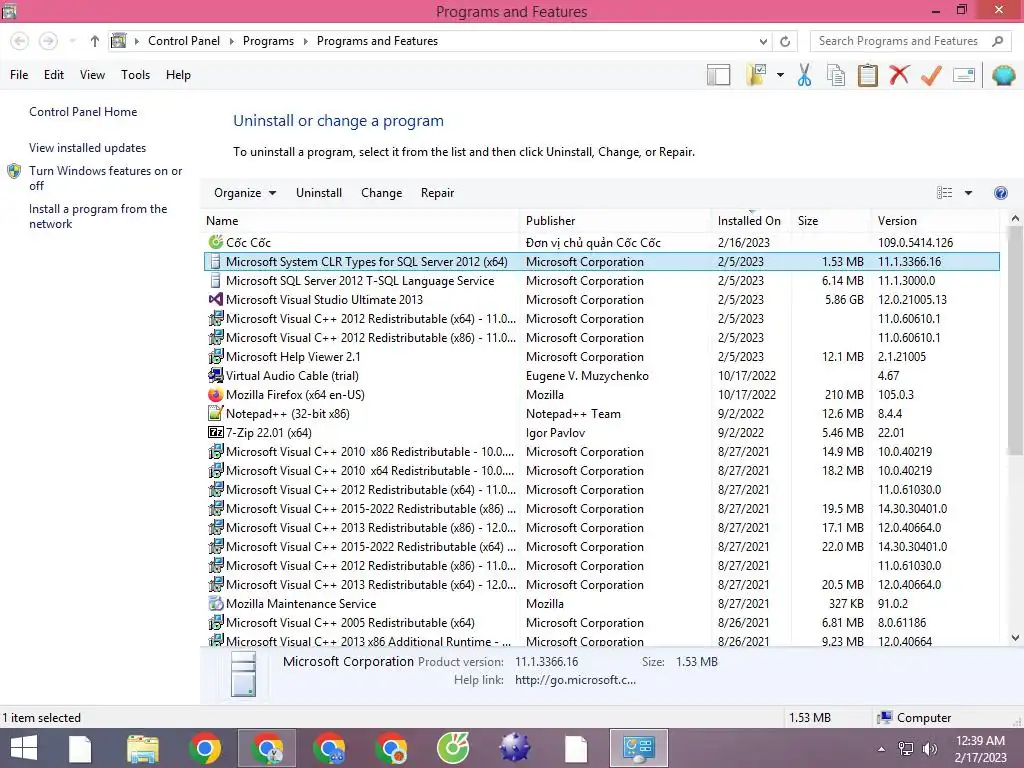Click the Paste clipboard toolbar icon
1024x768 pixels.
[867, 75]
